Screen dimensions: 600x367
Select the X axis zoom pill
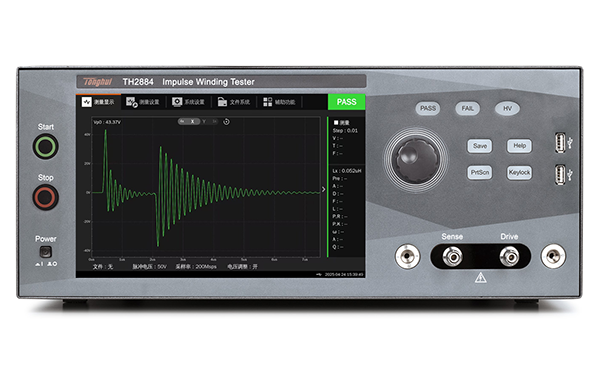tap(189, 121)
